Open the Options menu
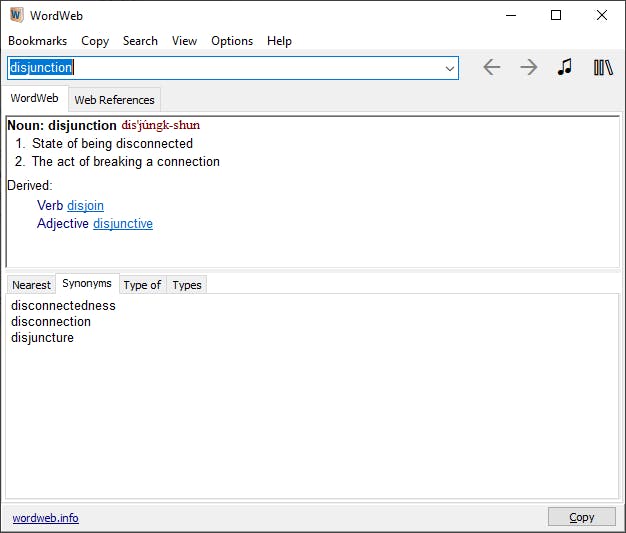 (232, 41)
